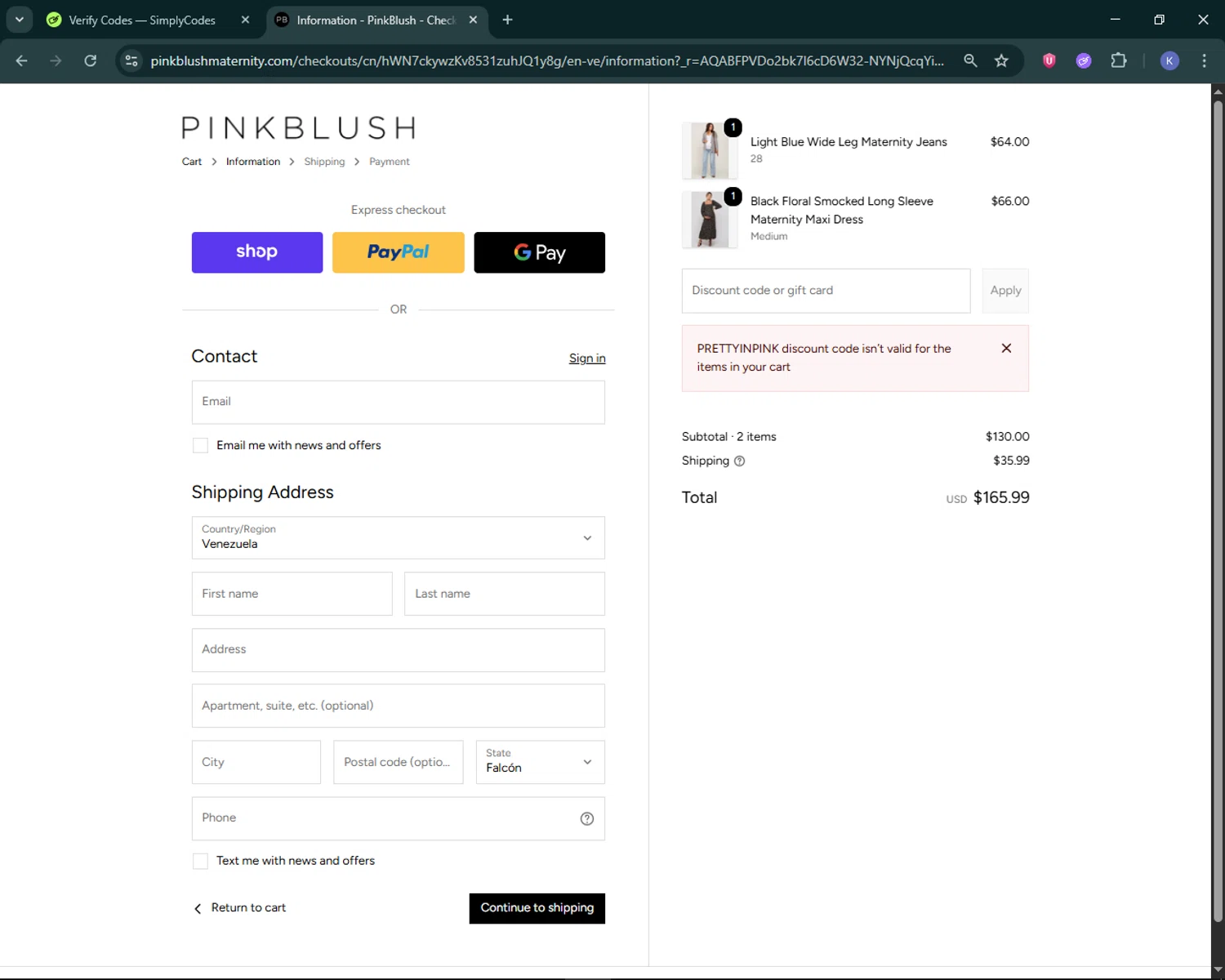Pay with the PayPal express button
Screen dimensions: 1225x980
click(x=398, y=252)
